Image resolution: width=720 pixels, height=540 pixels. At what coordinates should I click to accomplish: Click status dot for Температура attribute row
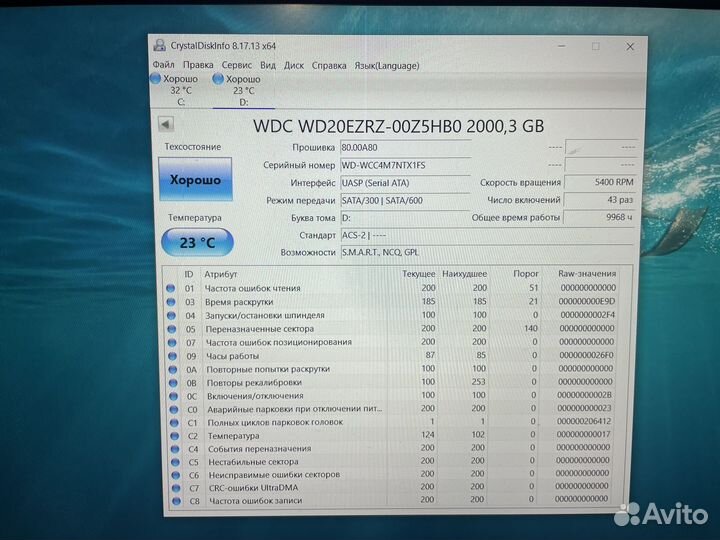[175, 436]
